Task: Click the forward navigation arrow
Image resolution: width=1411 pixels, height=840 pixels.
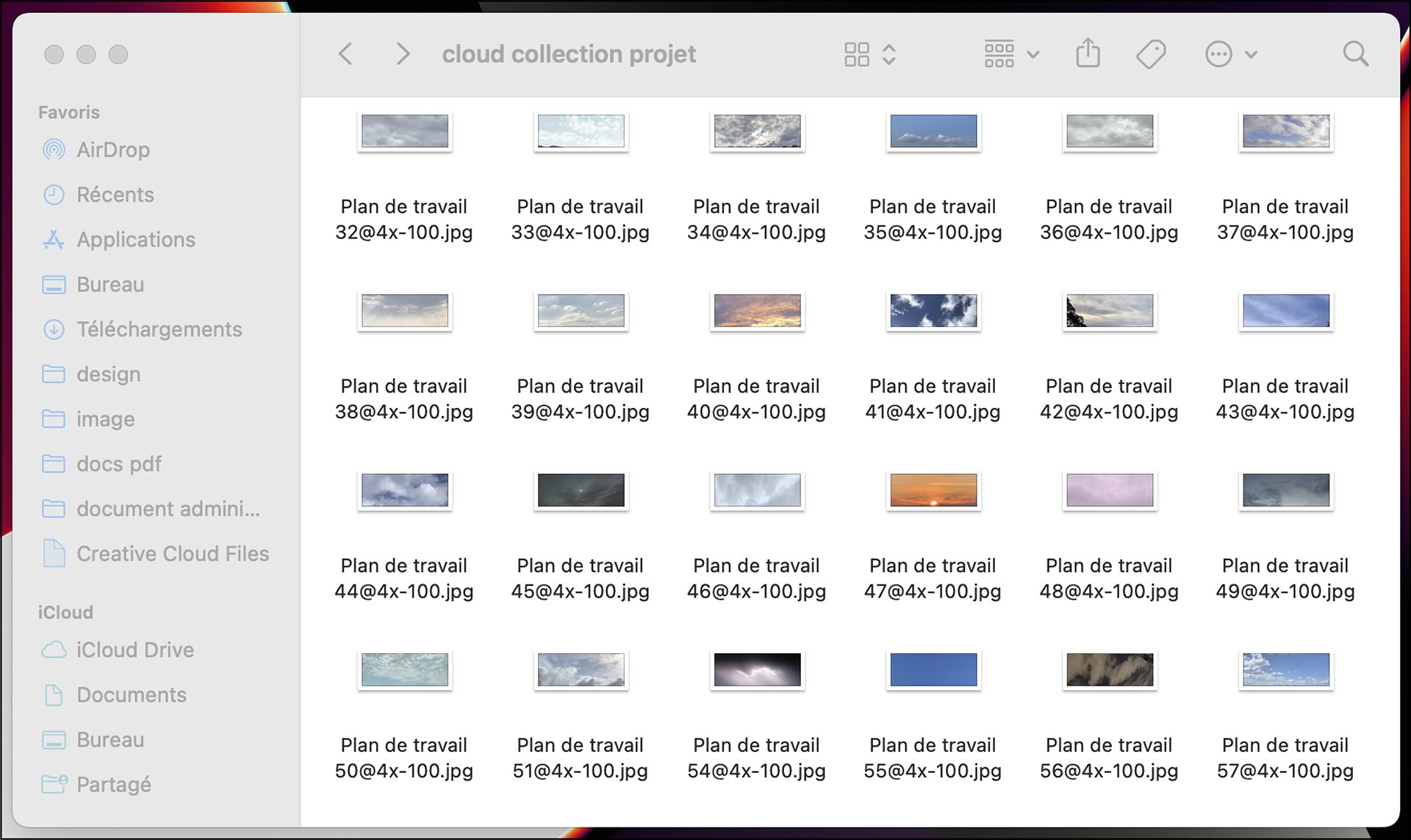Action: tap(402, 54)
